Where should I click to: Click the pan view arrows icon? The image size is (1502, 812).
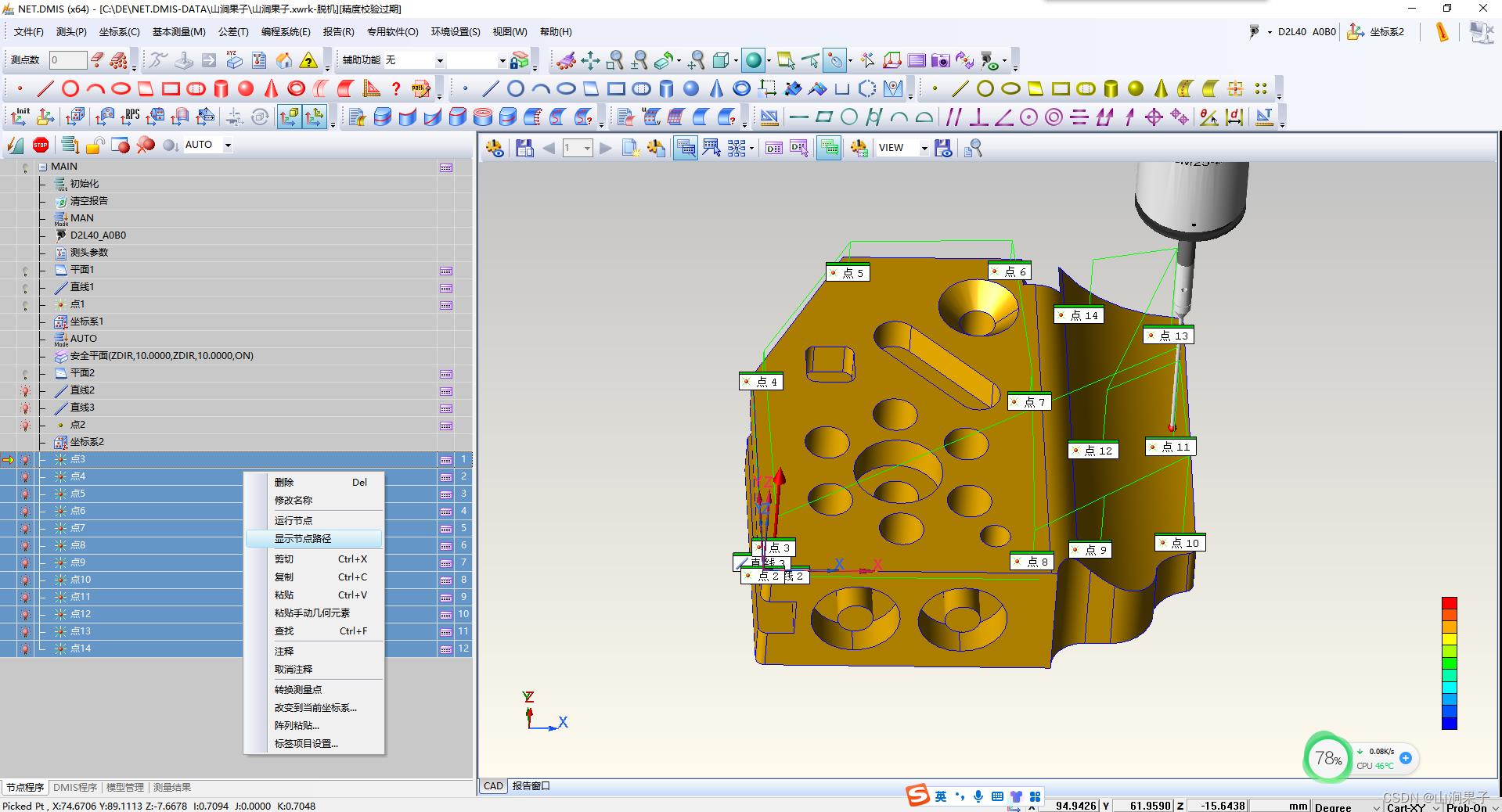pyautogui.click(x=590, y=60)
